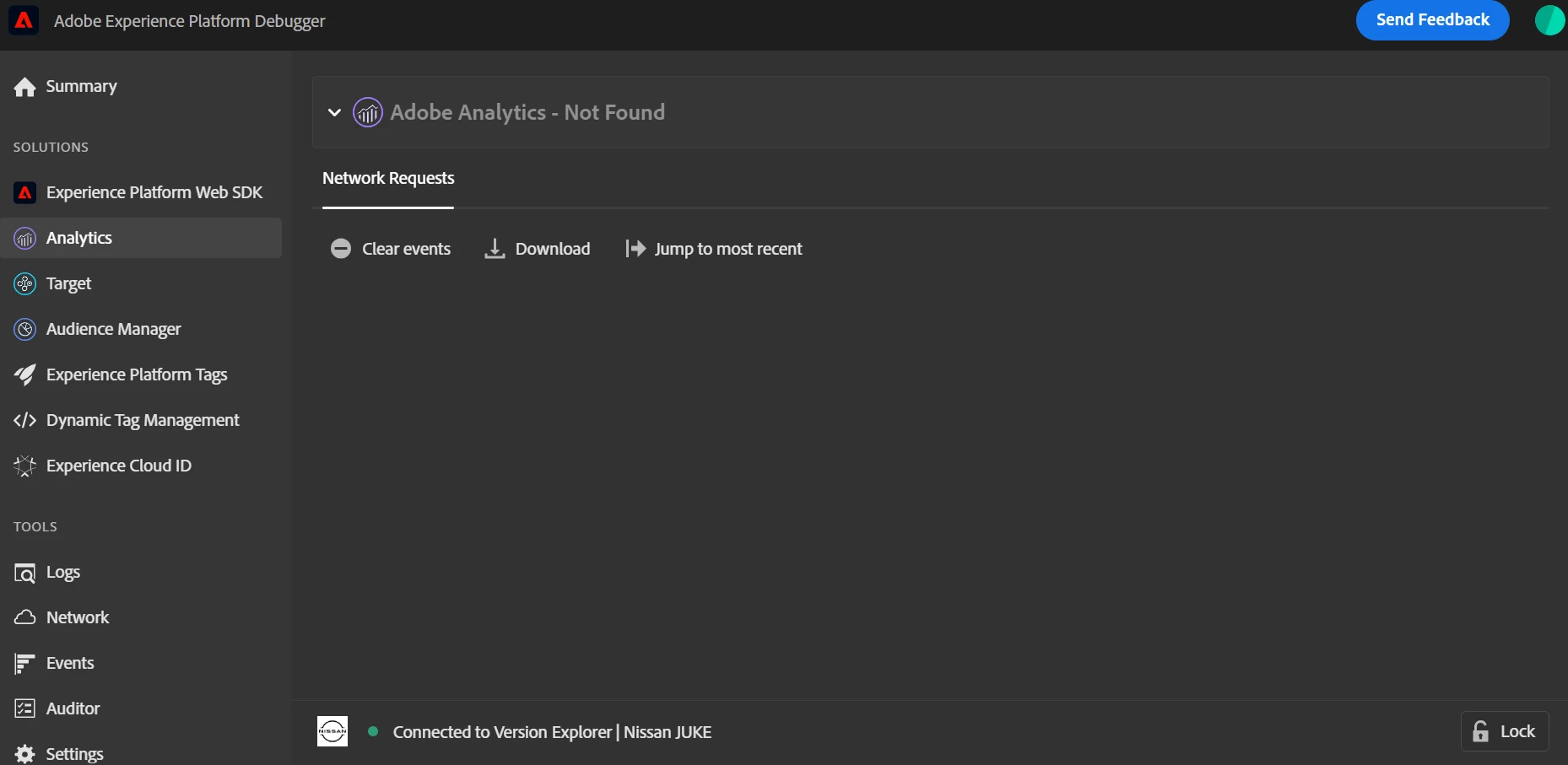Screen dimensions: 1568x765
Task: Open the Network cloud icon
Action: tap(25, 617)
